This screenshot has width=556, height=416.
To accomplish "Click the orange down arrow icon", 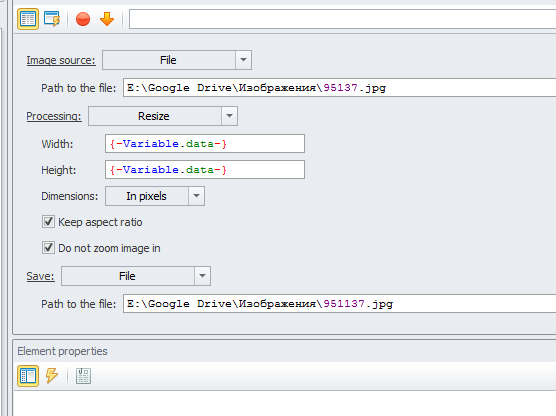I will 107,19.
